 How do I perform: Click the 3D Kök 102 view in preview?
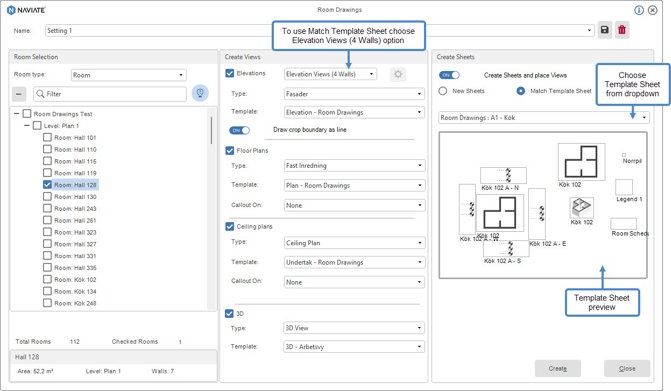(582, 208)
